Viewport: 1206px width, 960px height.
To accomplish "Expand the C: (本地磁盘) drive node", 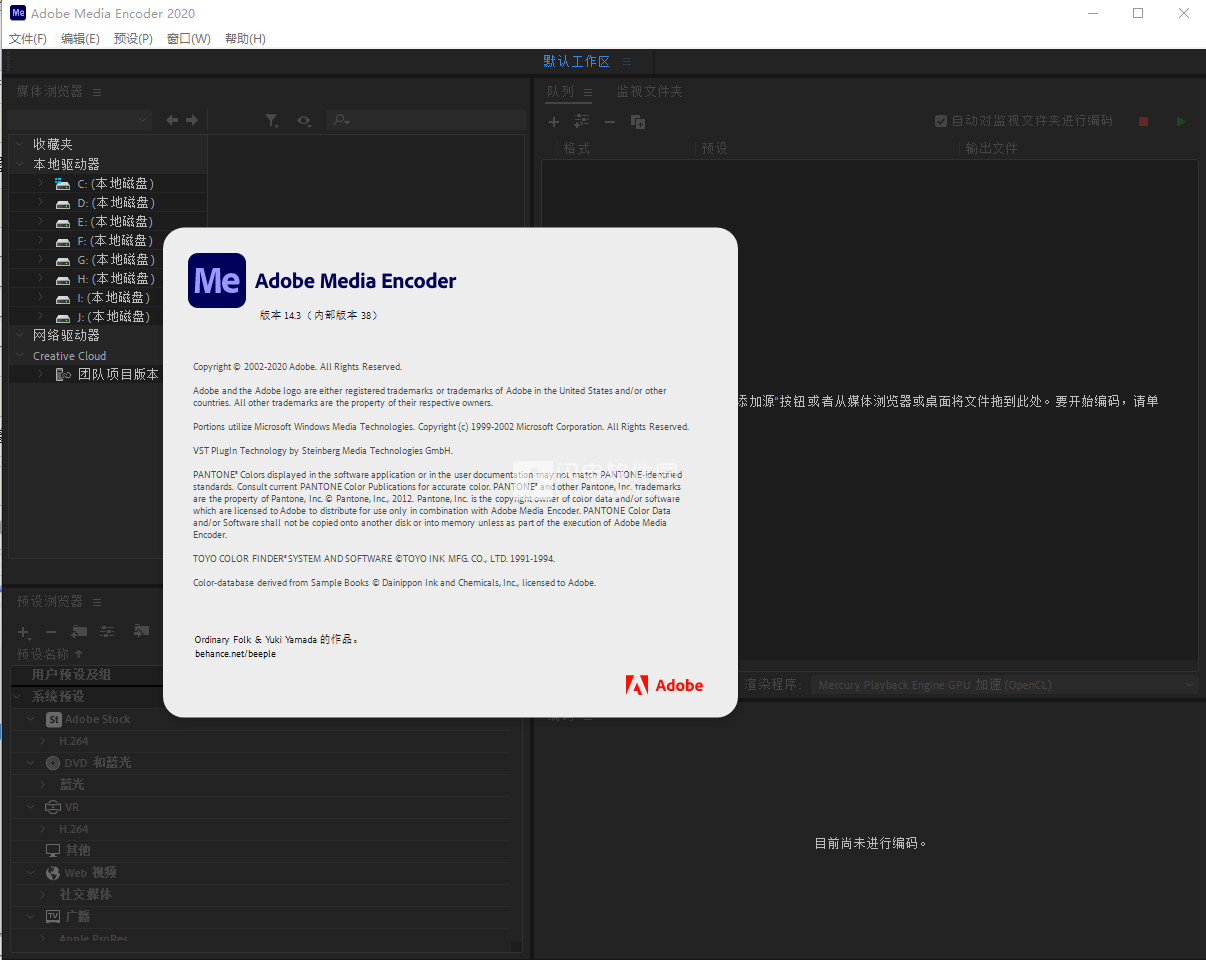I will 40,184.
